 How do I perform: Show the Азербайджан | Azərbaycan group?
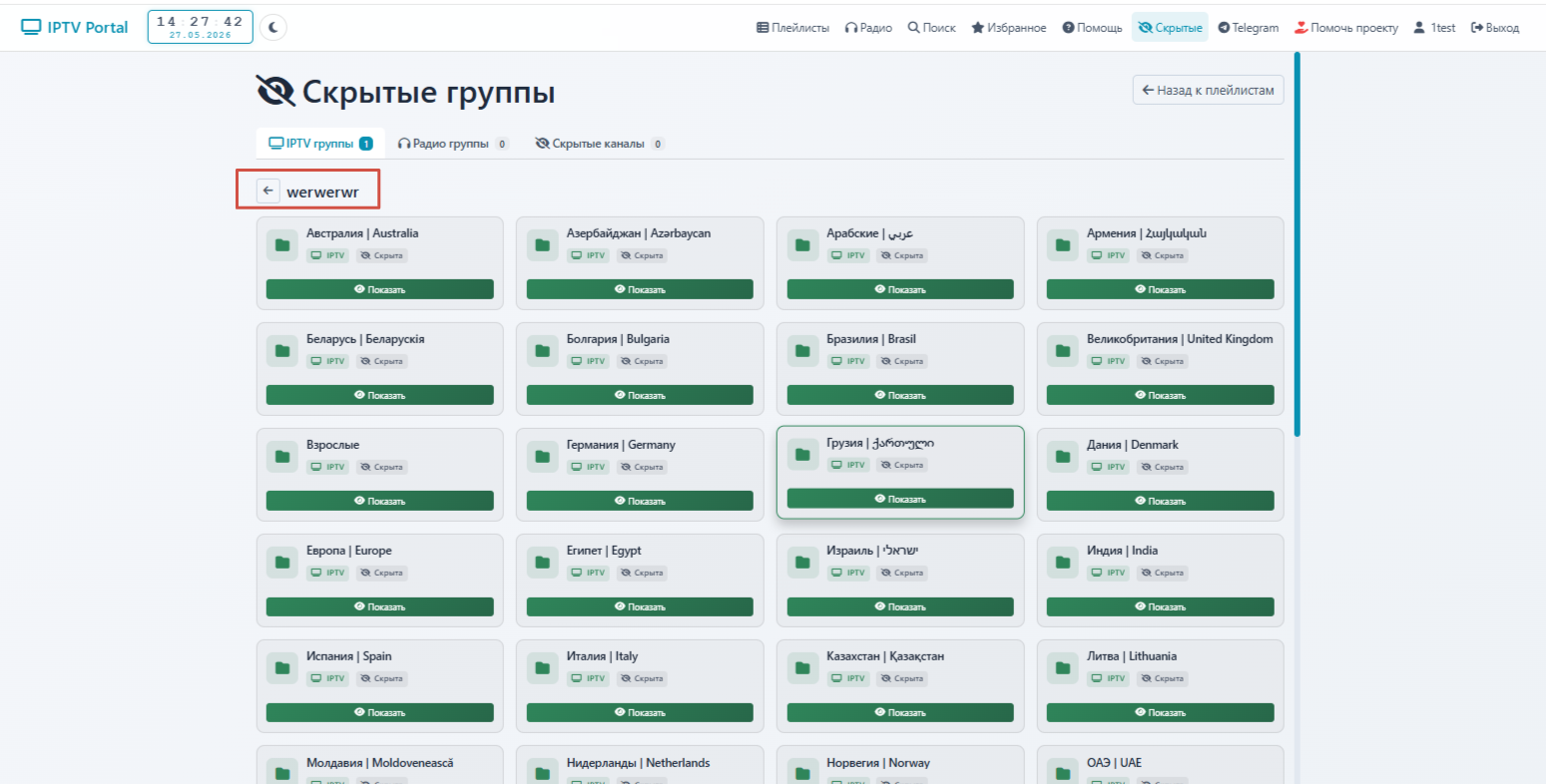coord(640,289)
